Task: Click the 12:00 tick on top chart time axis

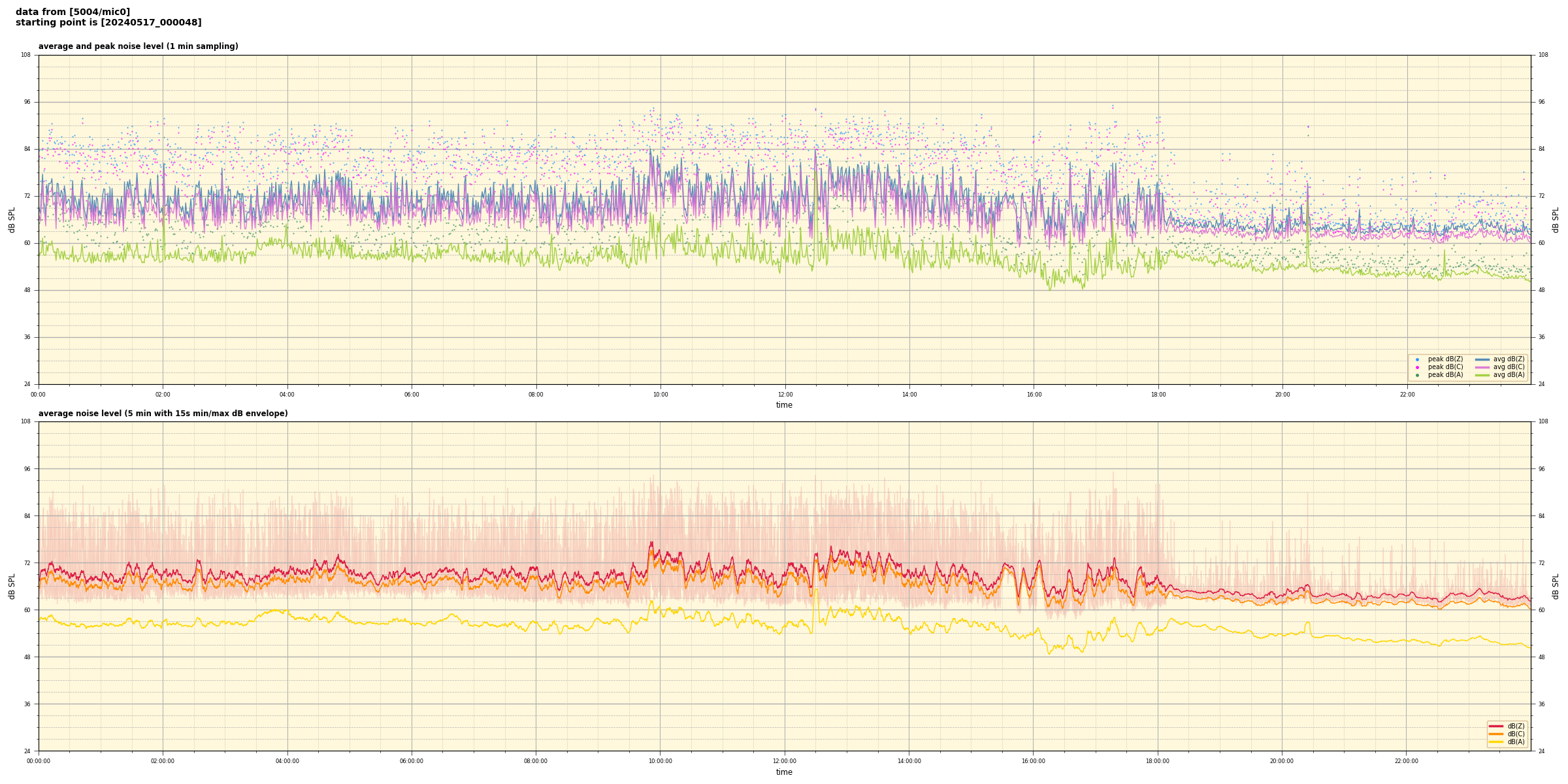Action: pos(785,395)
